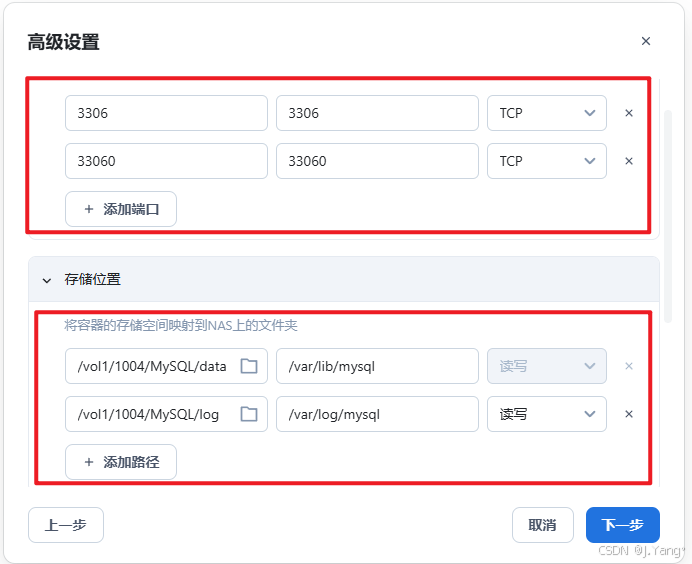Image resolution: width=692 pixels, height=564 pixels.
Task: Remove the 3306 port mapping row
Action: click(629, 113)
